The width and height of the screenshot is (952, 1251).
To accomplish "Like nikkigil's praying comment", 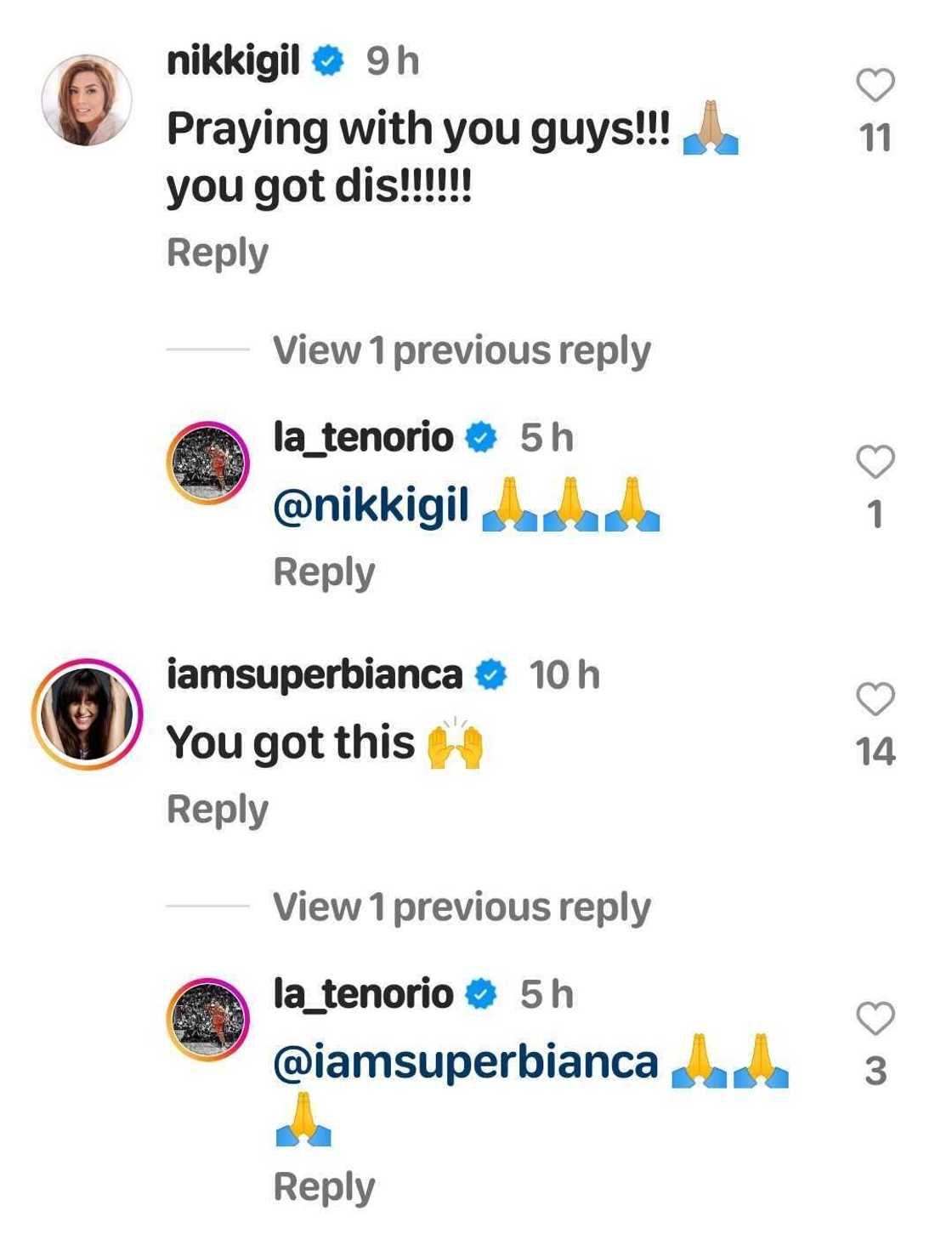I will point(875,85).
